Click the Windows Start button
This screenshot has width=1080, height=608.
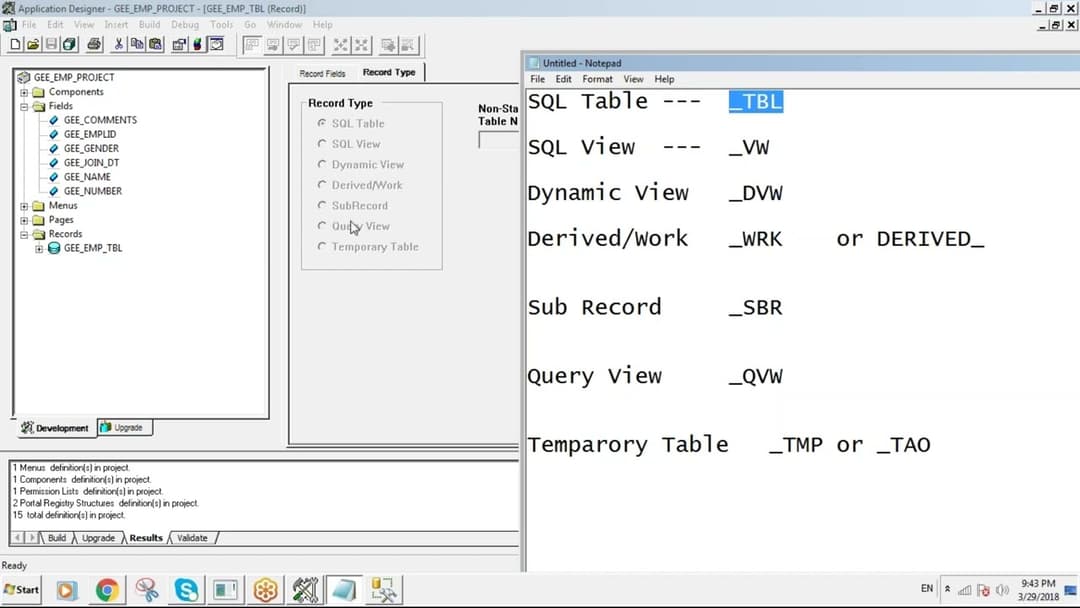[22, 590]
